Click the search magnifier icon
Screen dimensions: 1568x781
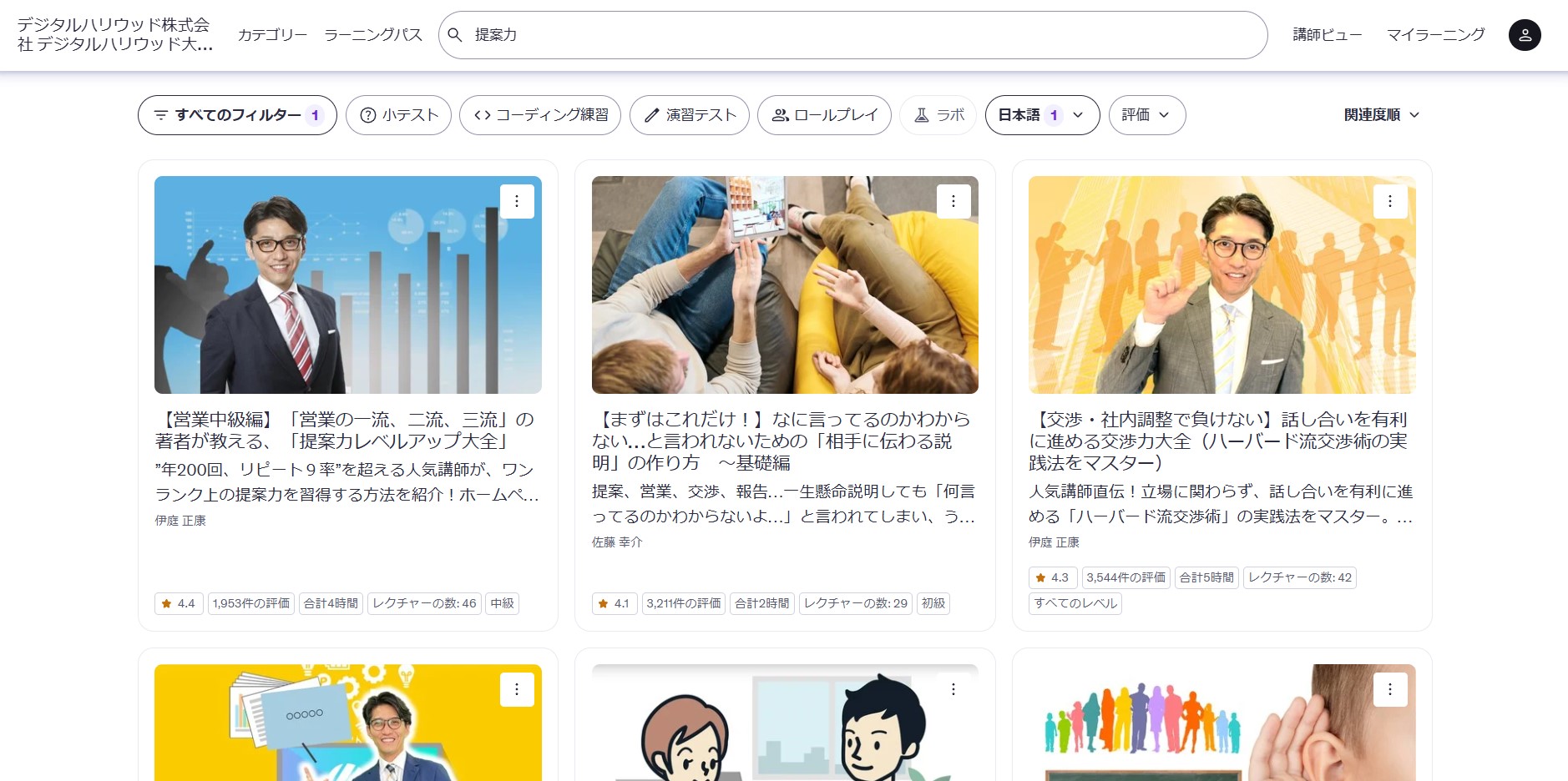tap(455, 35)
